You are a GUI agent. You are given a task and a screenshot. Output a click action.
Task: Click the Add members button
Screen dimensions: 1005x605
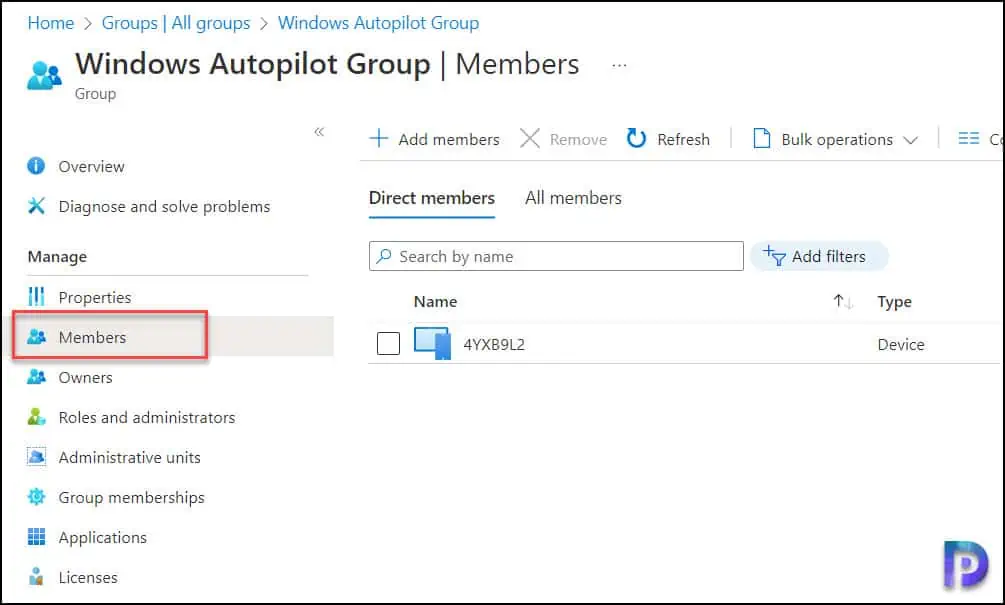[x=435, y=139]
